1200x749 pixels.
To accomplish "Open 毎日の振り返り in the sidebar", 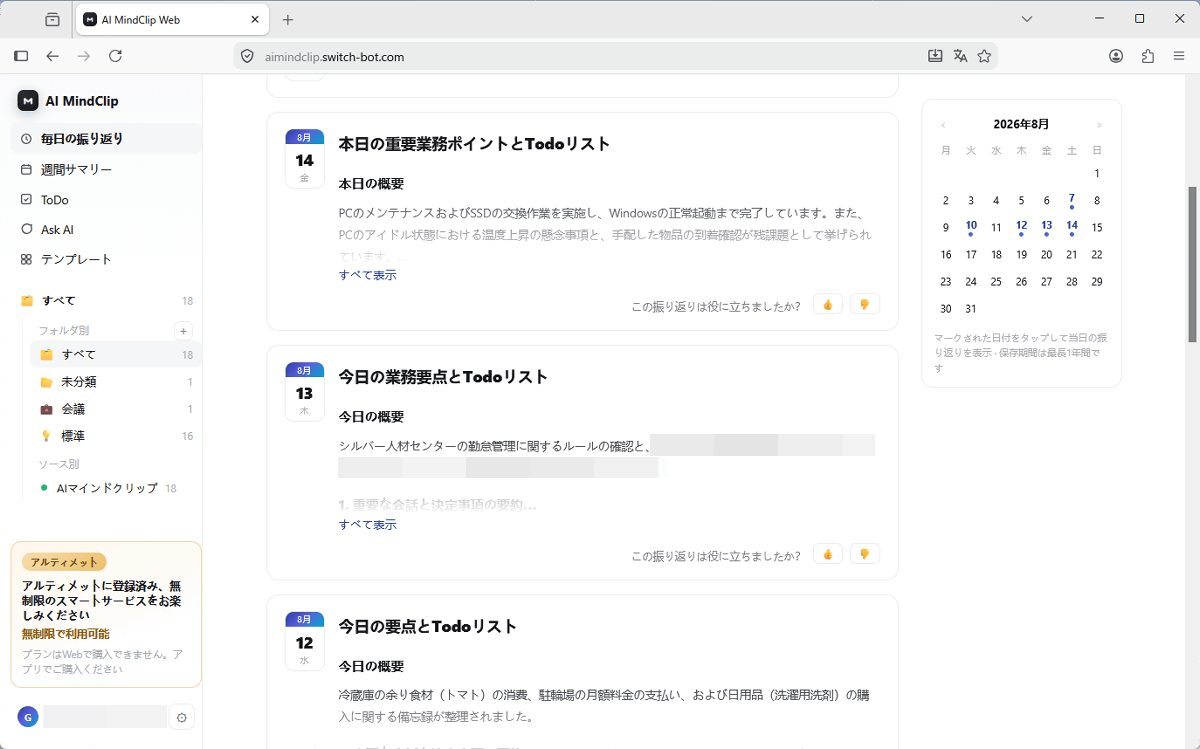I will pos(106,139).
